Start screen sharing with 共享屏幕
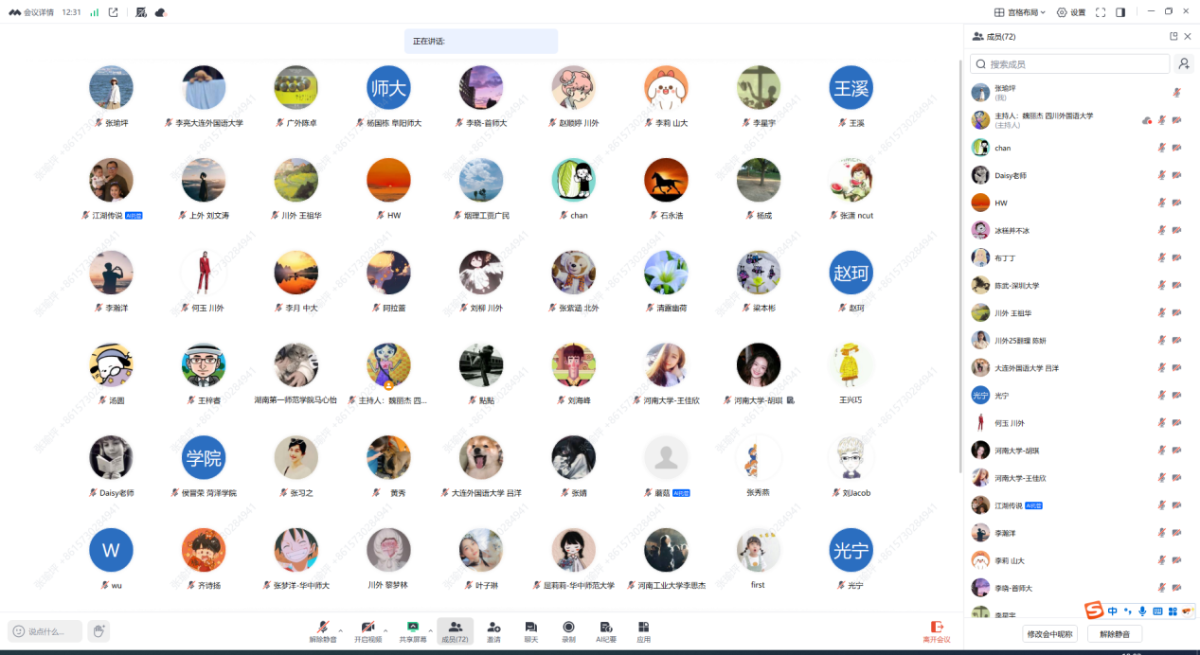This screenshot has height=655, width=1200. 412,630
